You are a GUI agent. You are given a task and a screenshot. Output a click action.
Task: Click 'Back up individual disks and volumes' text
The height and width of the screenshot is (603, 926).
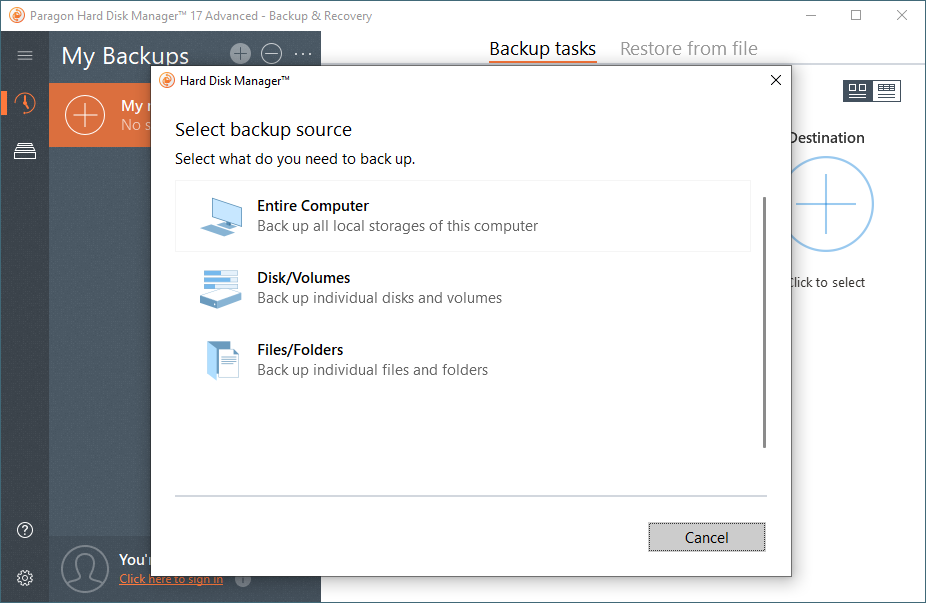380,298
